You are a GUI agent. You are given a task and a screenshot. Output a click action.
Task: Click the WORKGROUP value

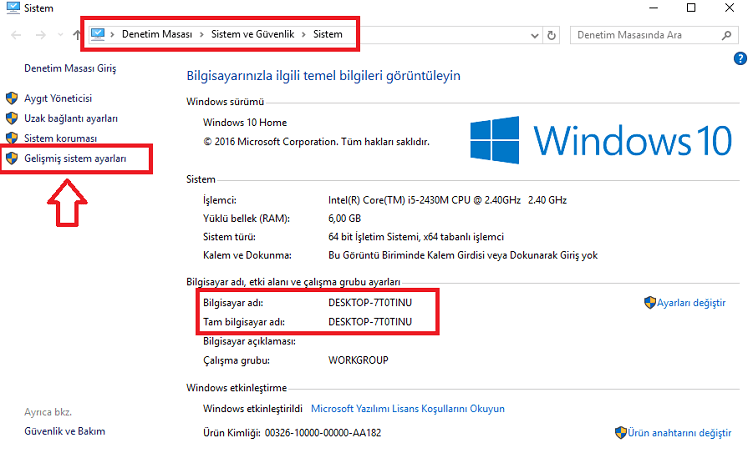(x=358, y=360)
